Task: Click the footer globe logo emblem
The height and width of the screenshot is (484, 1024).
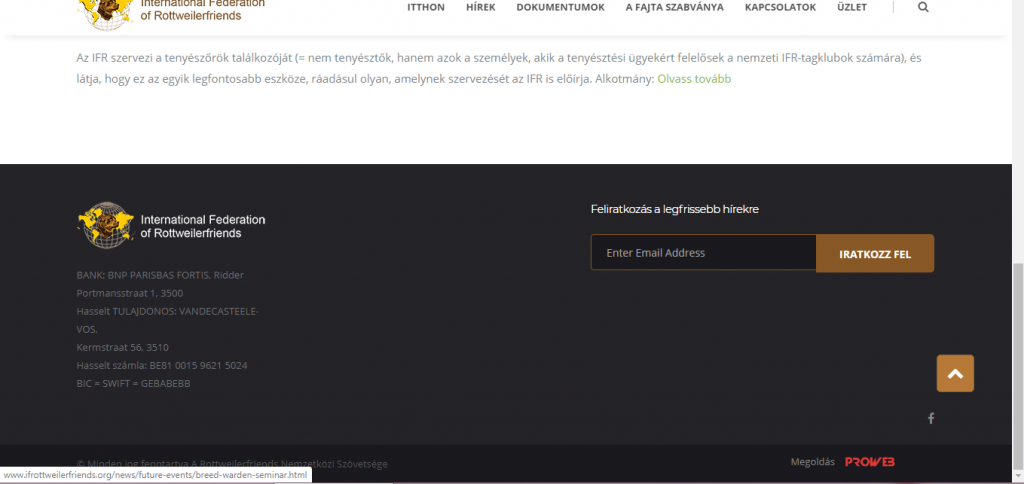Action: [x=106, y=225]
